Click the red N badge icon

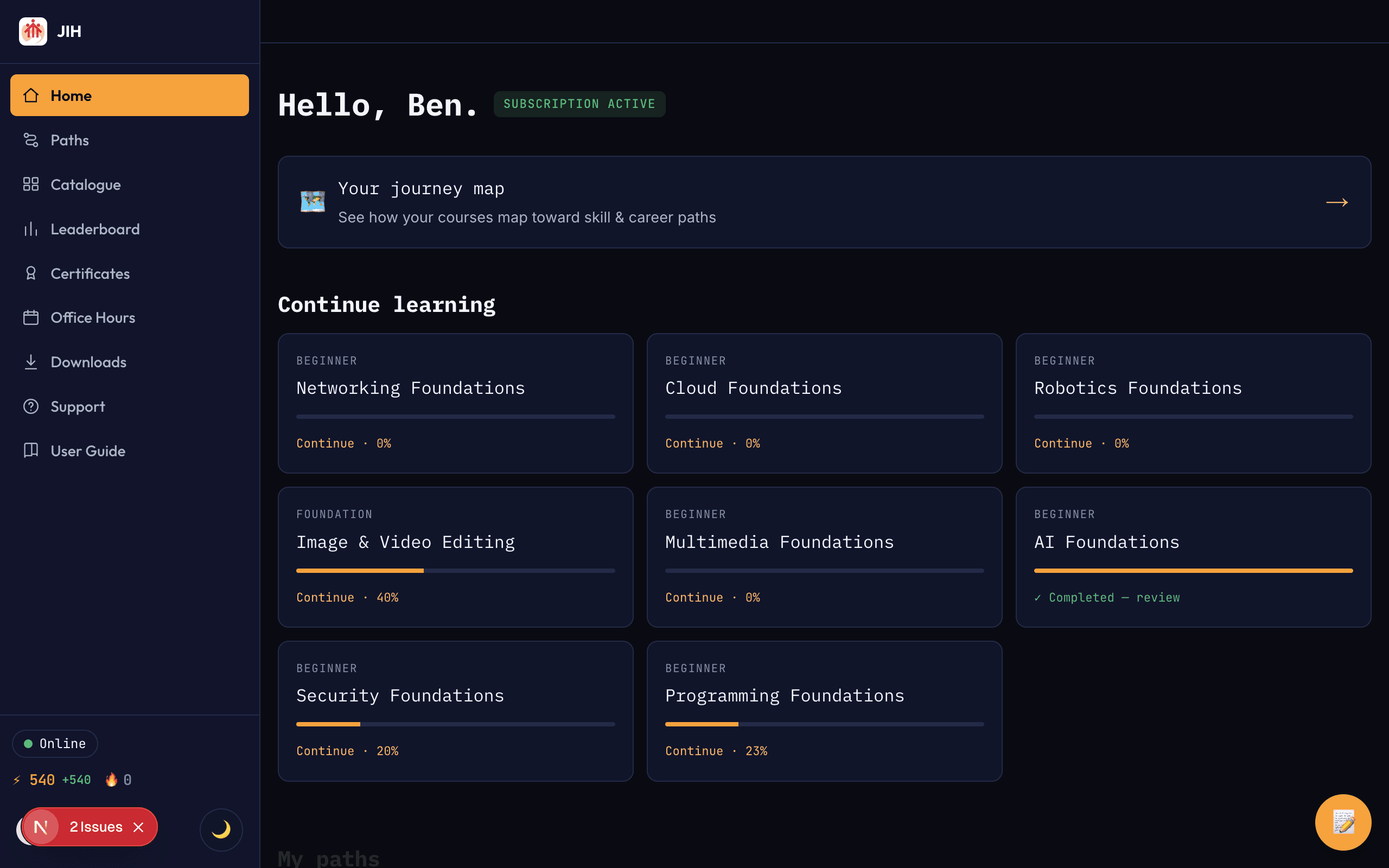(41, 827)
